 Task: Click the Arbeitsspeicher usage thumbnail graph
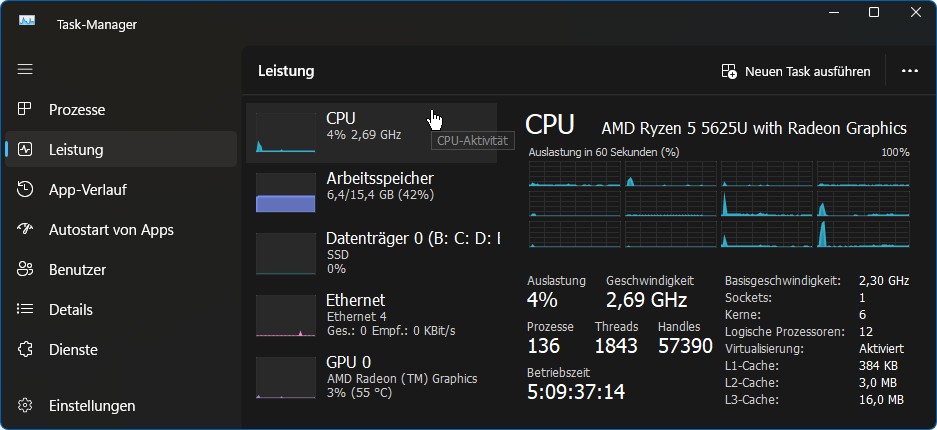[286, 192]
